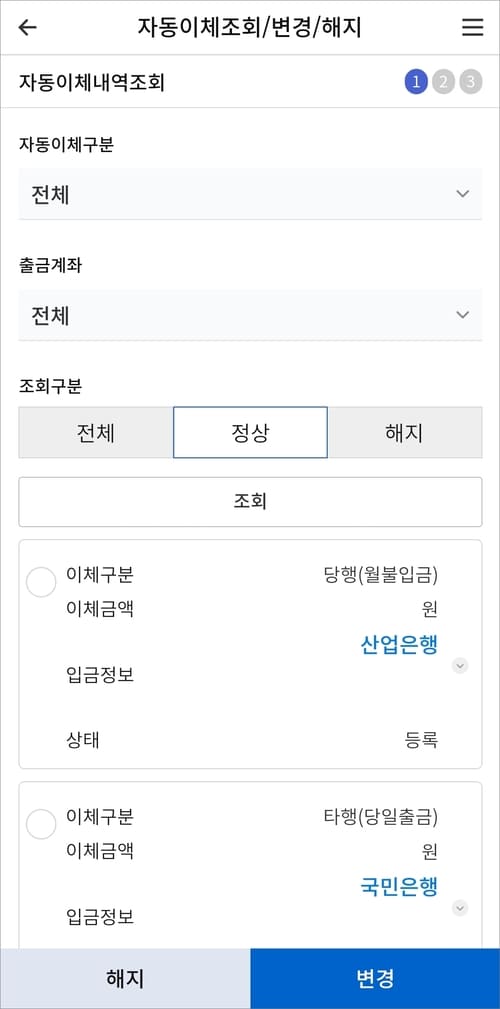
Task: Select the 정상 filter tab
Action: coord(250,432)
